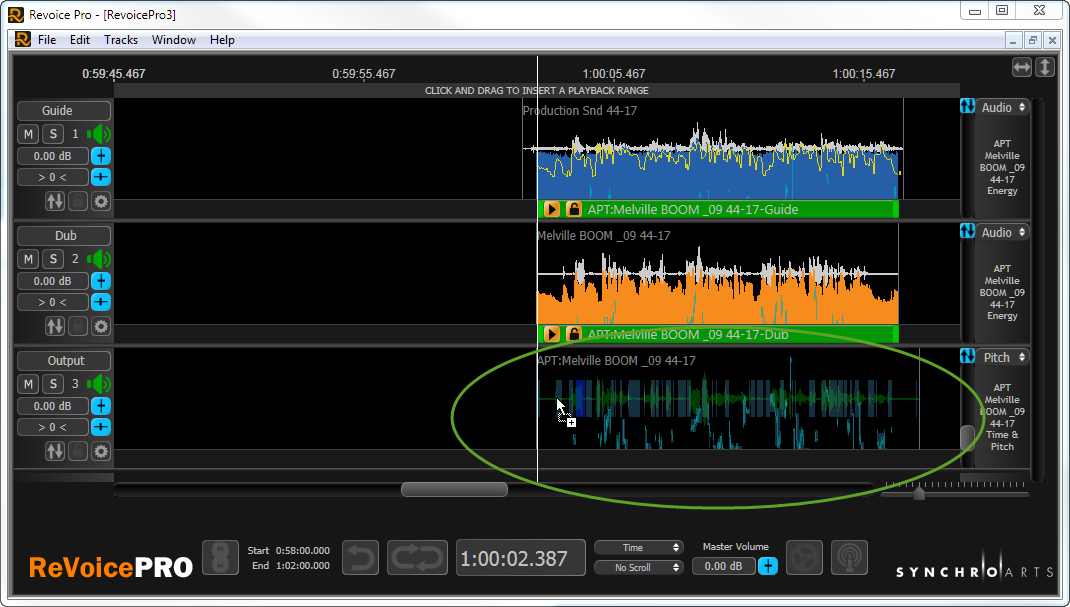Click the horizontal zoom-to-fit arrows icon
The image size is (1070, 607).
[1021, 67]
